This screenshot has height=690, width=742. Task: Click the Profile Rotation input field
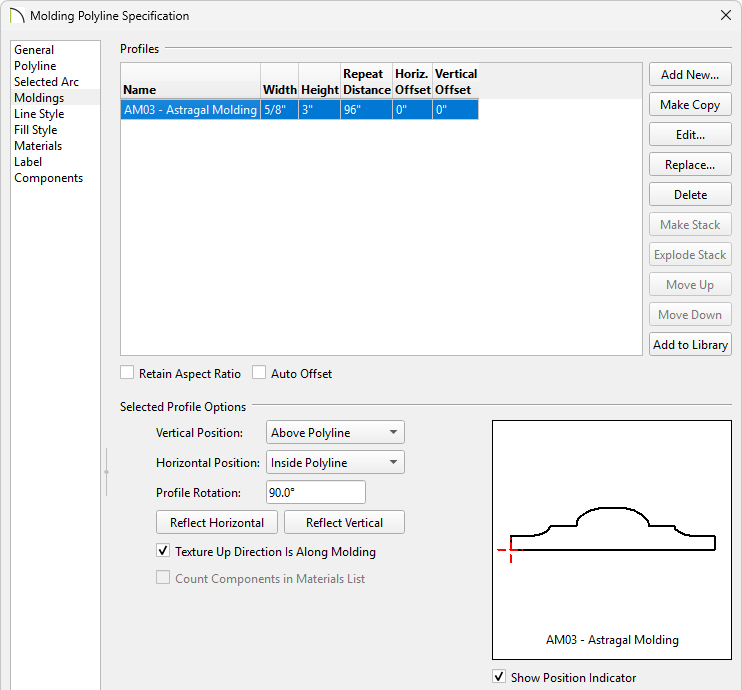coord(316,493)
